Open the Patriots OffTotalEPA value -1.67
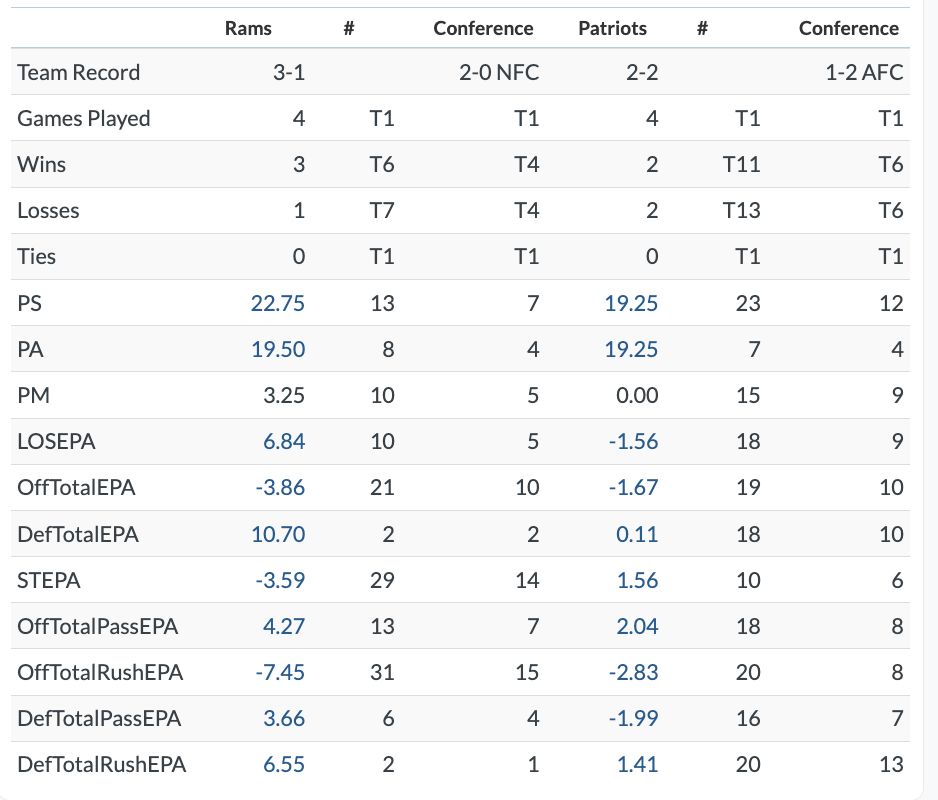The image size is (938, 800). click(634, 488)
